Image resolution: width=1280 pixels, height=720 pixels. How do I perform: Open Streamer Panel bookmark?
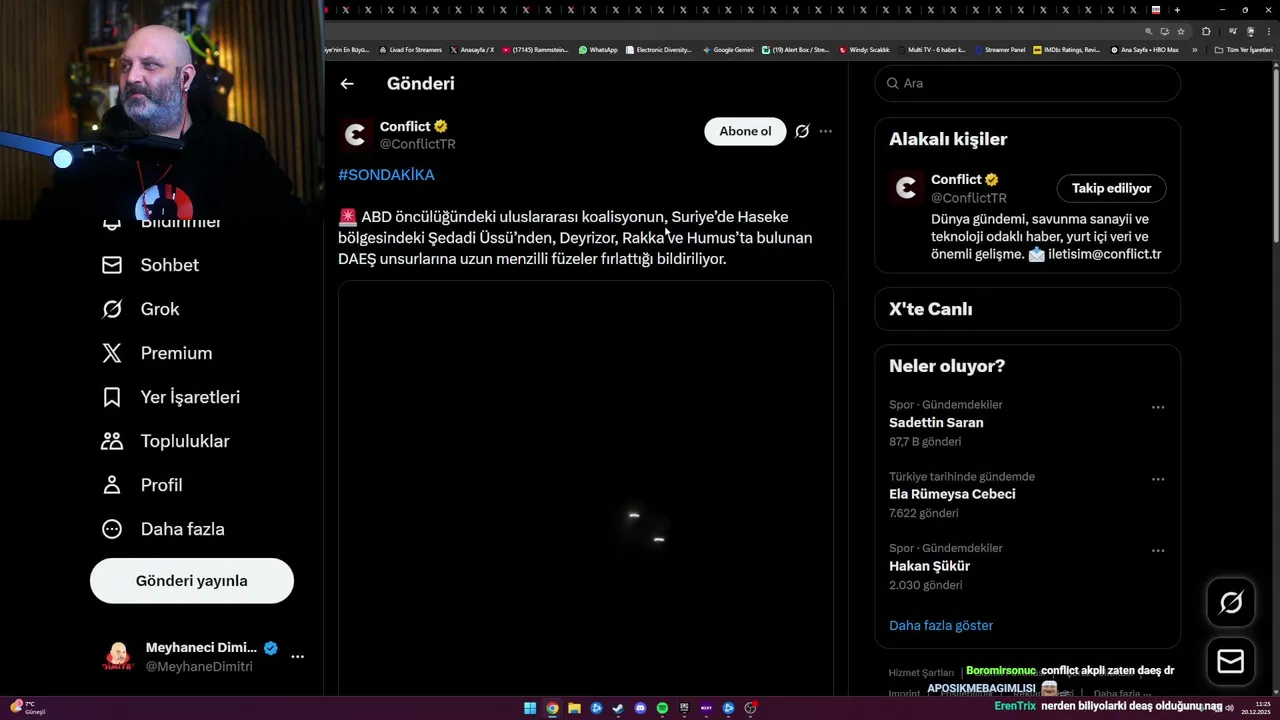pos(999,49)
